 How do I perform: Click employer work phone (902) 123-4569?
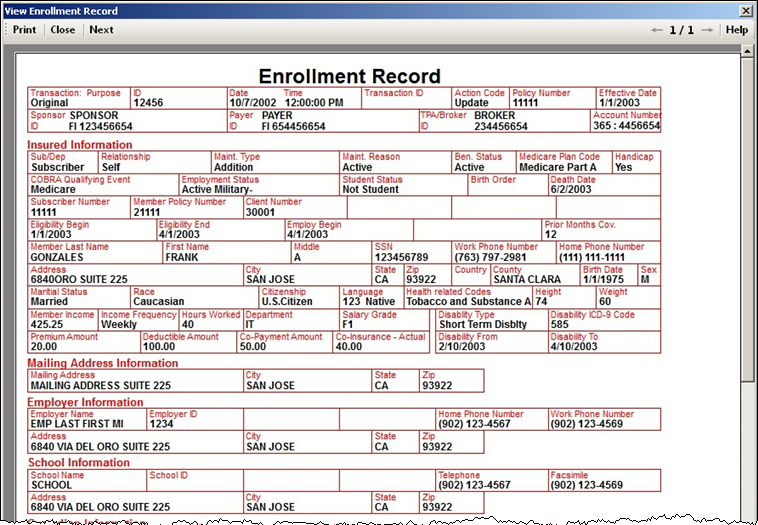(586, 424)
